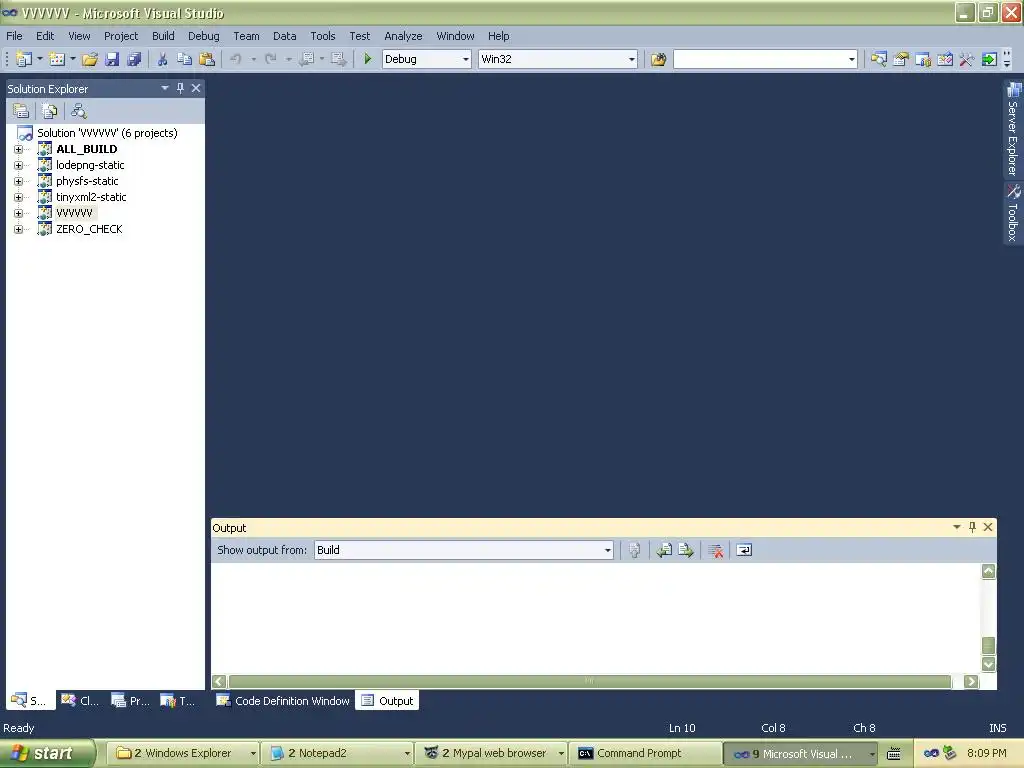1024x768 pixels.
Task: Close the Solution Explorer panel
Action: coord(196,88)
